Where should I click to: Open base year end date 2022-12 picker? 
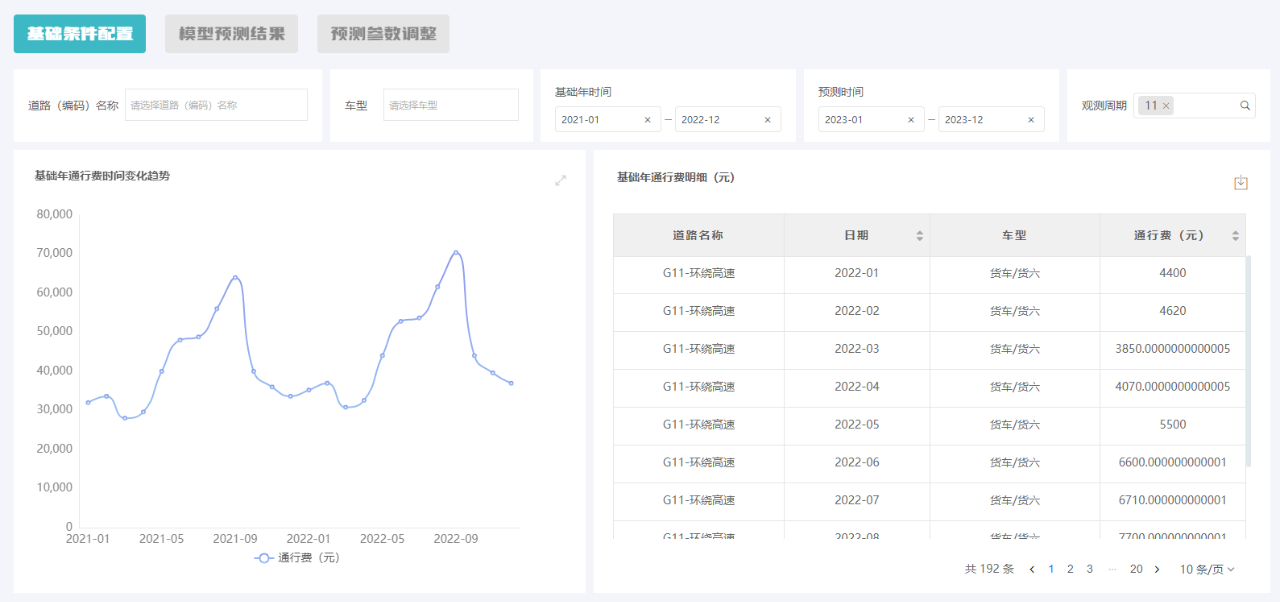(728, 120)
